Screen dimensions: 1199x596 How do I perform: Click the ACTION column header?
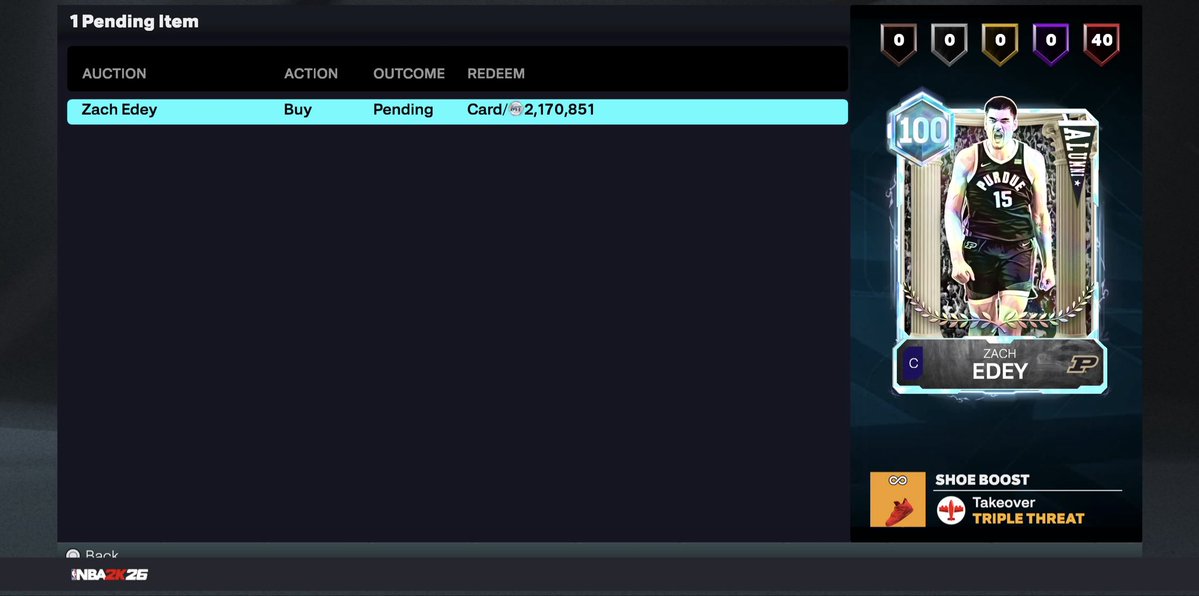[310, 73]
